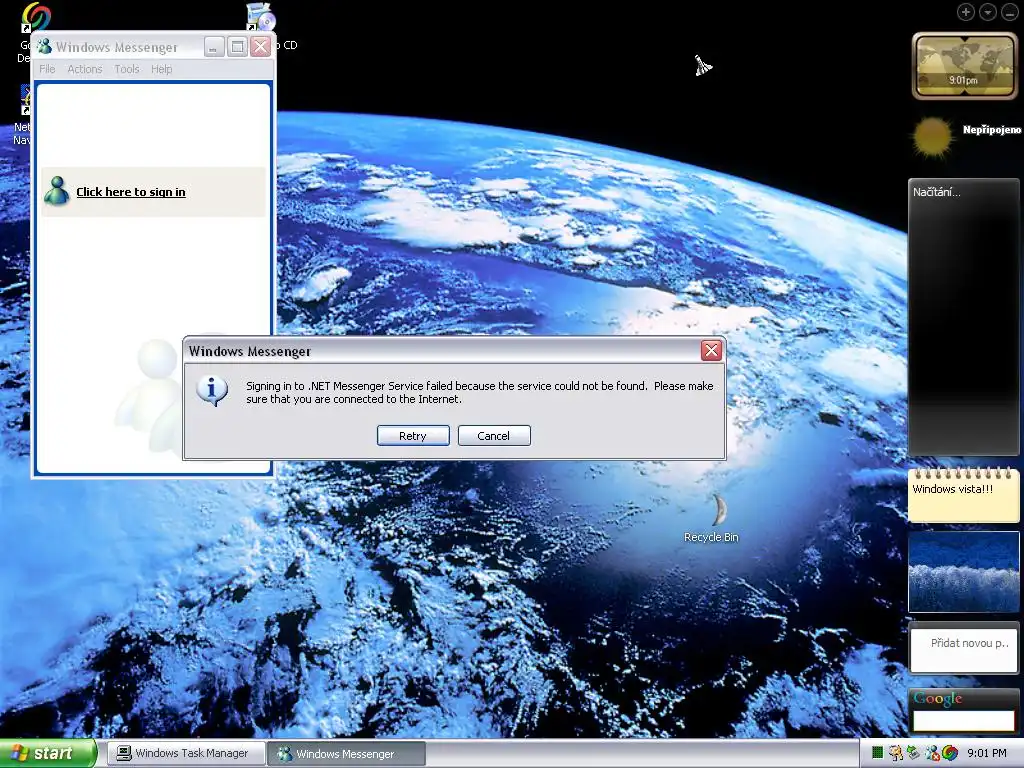Switch to Windows Task Manager in the taskbar
Screen dimensions: 1024x768
185,754
